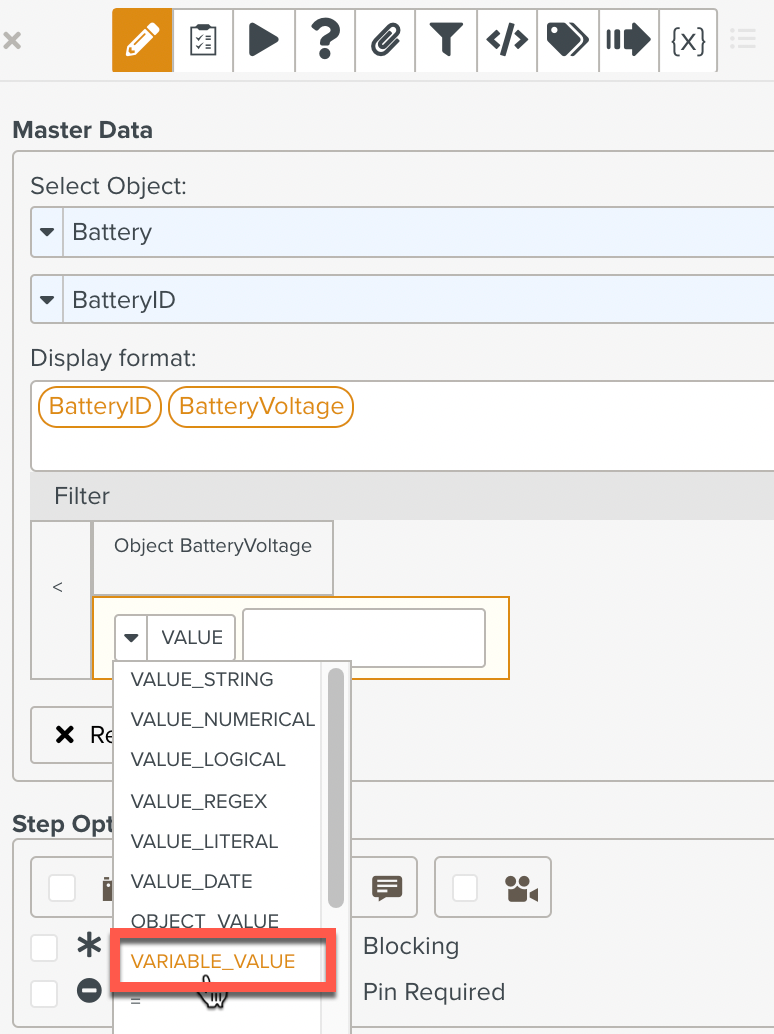This screenshot has width=774, height=1034.
Task: Open the checklist clipboard tab
Action: click(203, 40)
